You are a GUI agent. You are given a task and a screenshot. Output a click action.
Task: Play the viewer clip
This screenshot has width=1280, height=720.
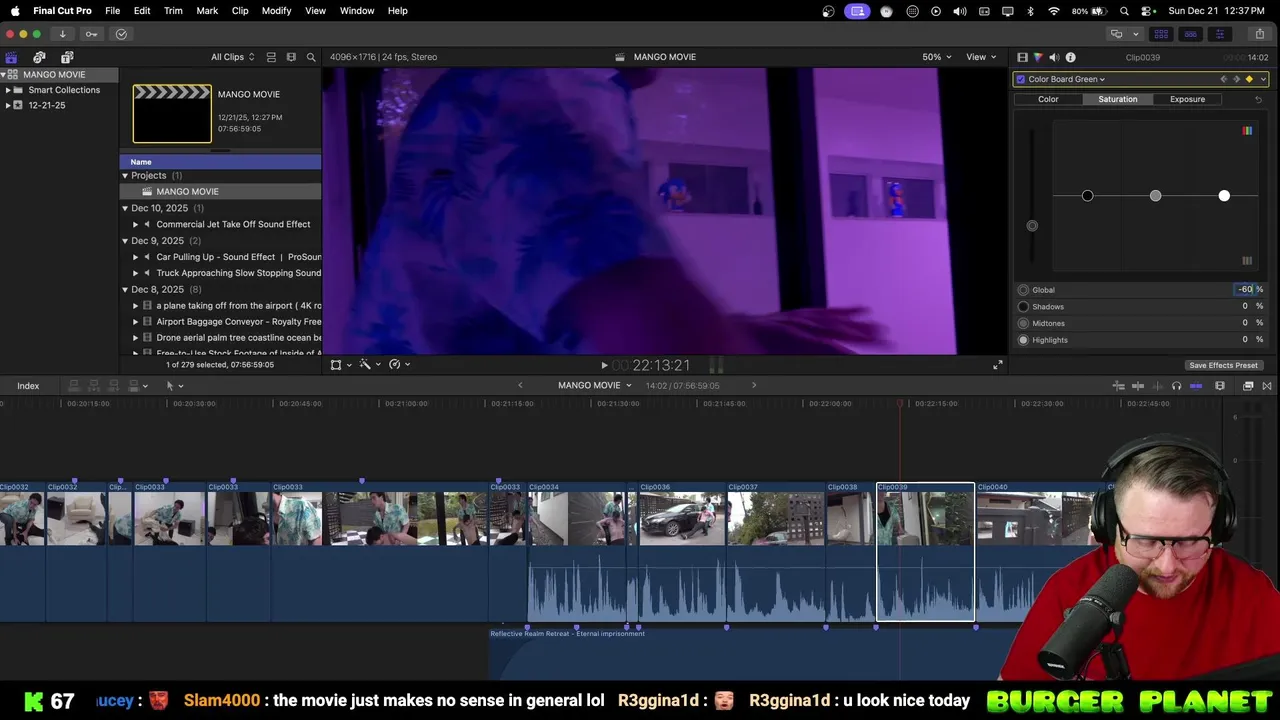click(x=604, y=366)
